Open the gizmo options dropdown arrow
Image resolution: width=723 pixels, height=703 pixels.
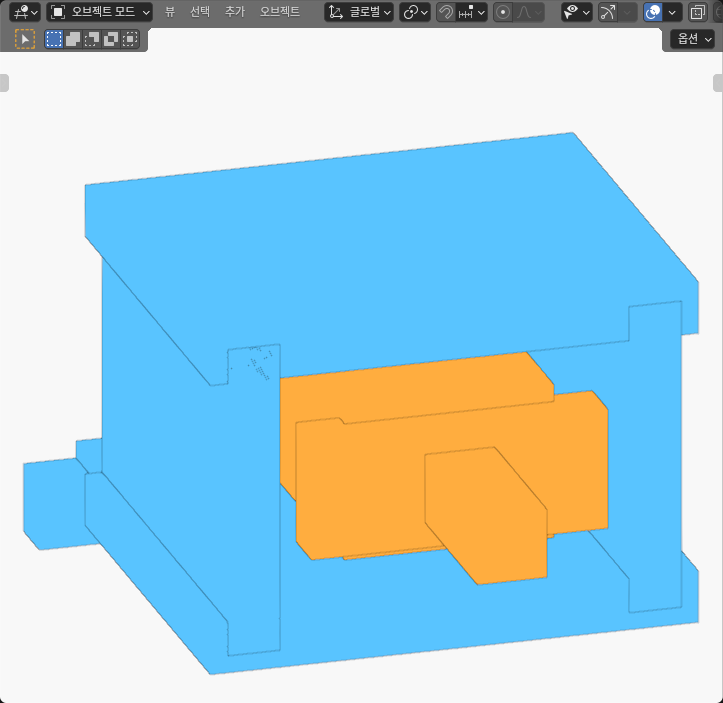tap(628, 12)
